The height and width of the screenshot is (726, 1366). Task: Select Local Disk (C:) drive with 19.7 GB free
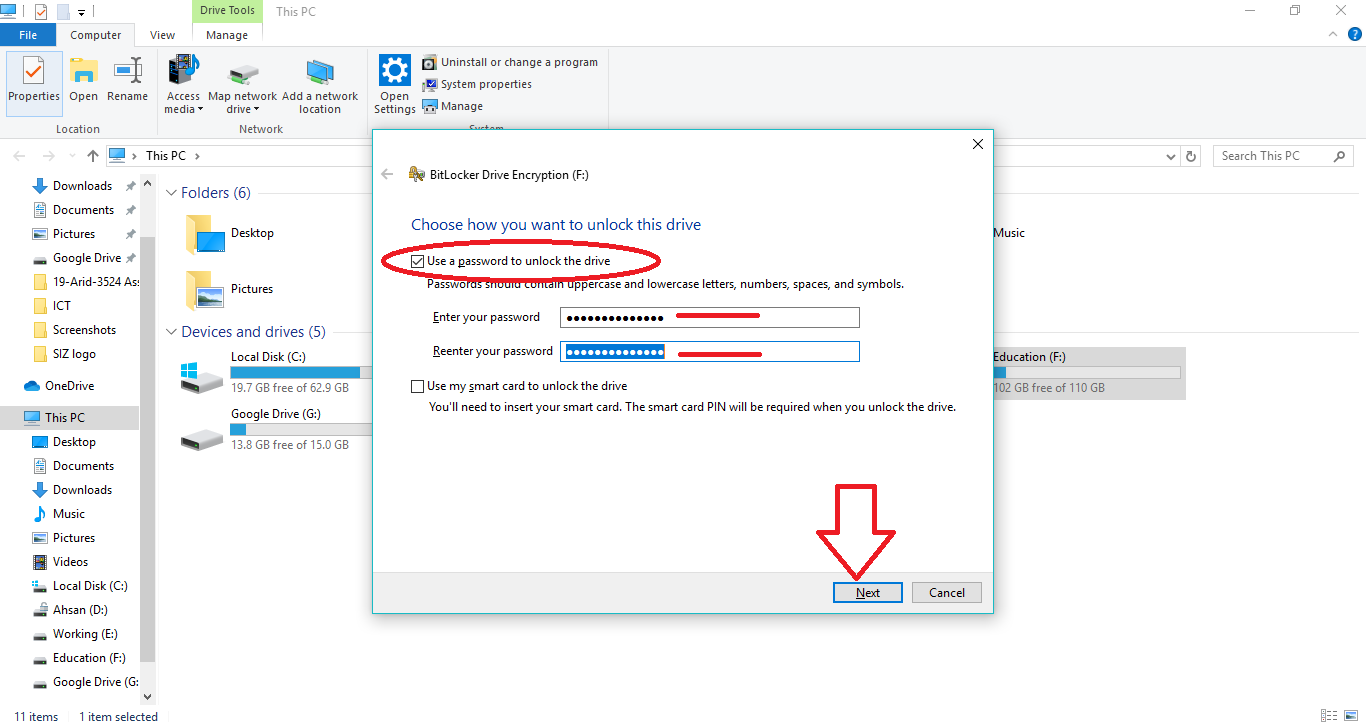tap(276, 372)
